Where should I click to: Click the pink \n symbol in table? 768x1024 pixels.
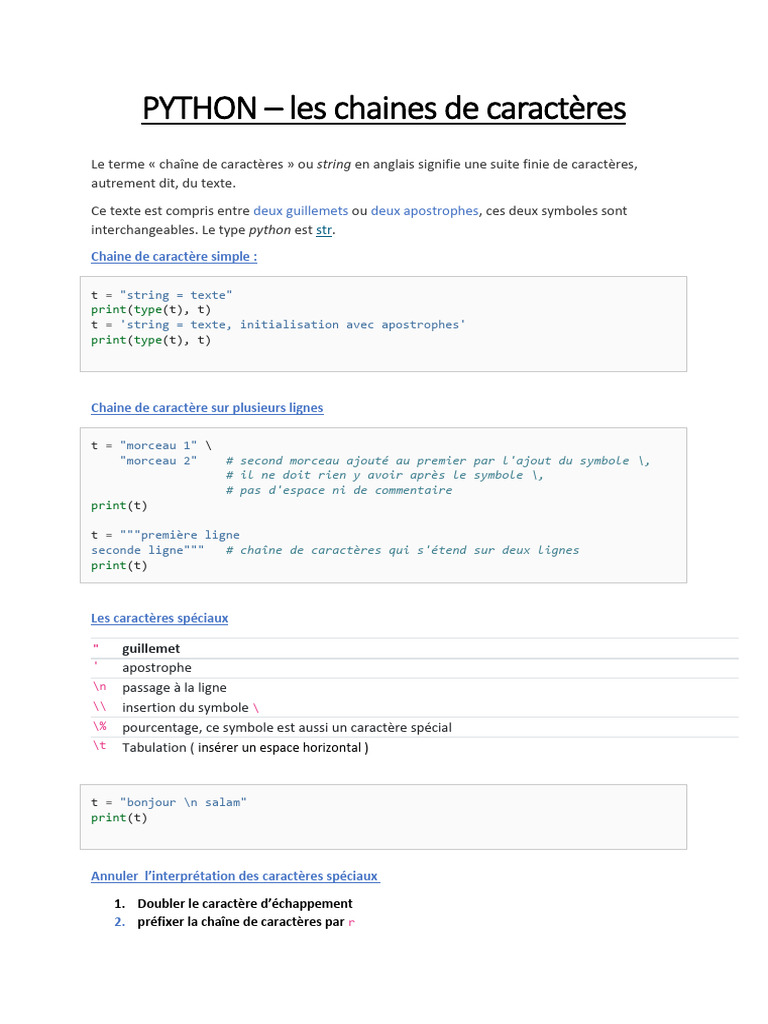pyautogui.click(x=99, y=686)
